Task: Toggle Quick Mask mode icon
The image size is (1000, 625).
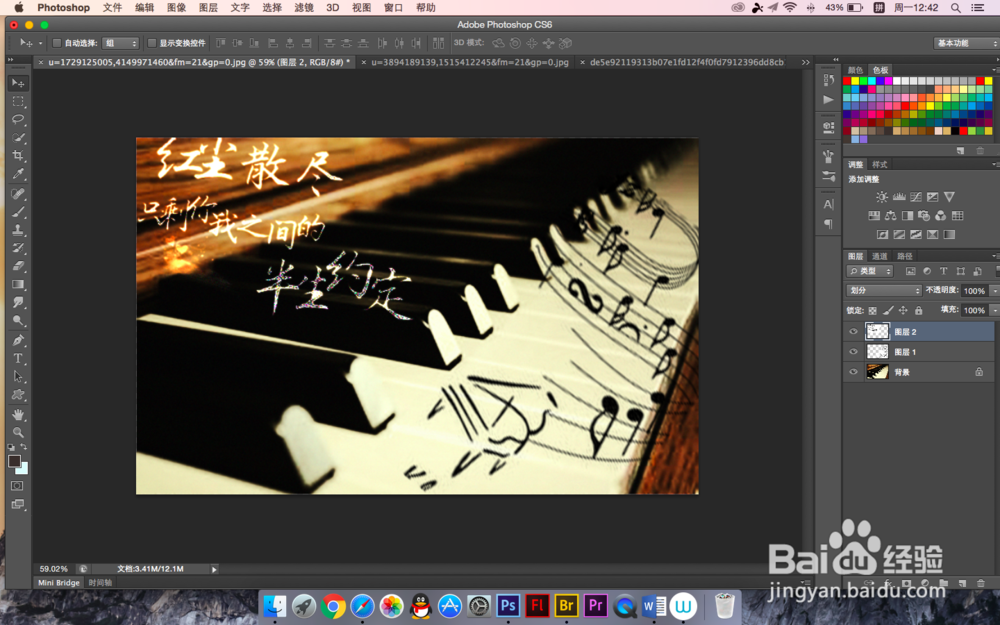Action: (x=17, y=486)
